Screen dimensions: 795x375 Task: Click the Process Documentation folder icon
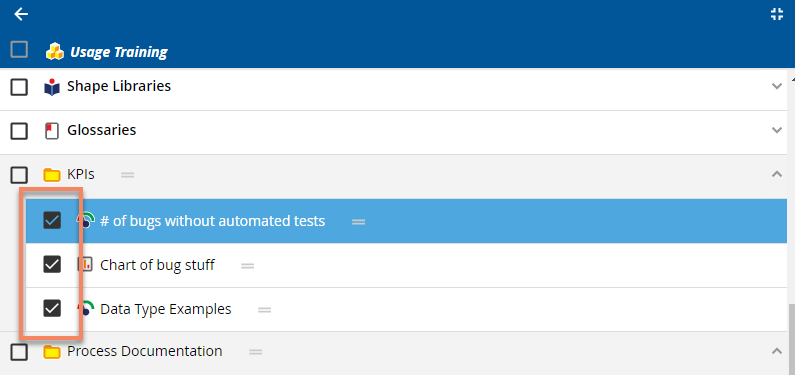(52, 352)
